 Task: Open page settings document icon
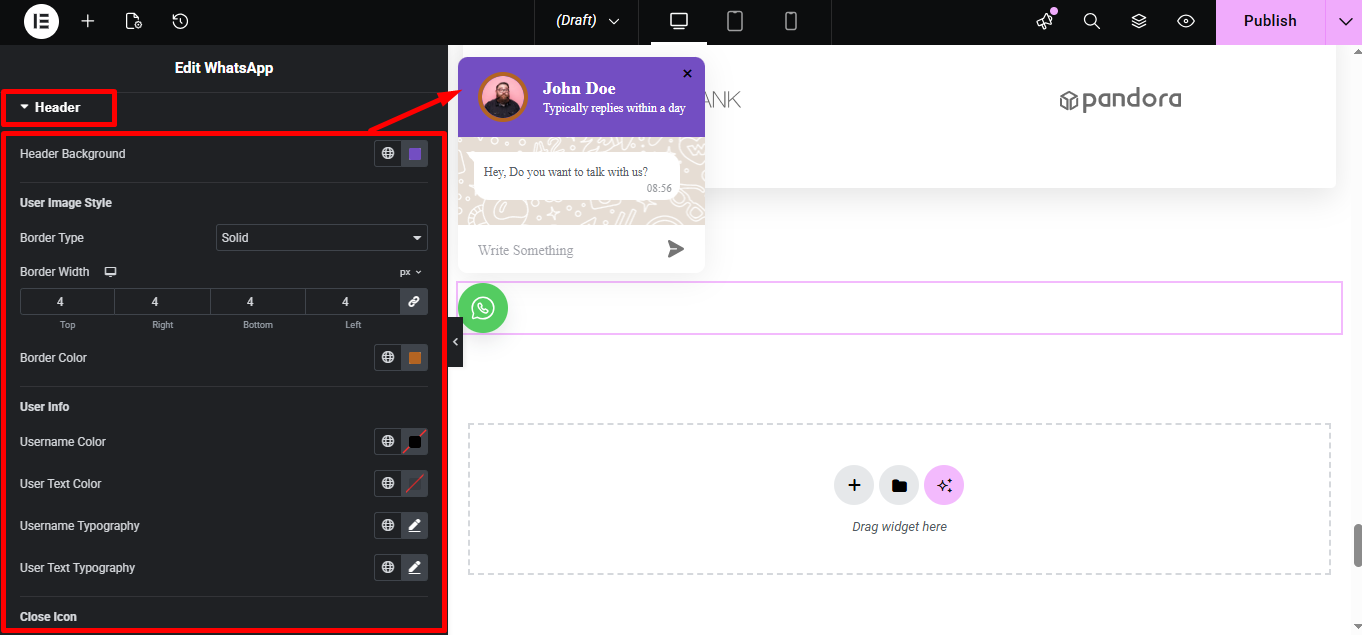point(133,21)
